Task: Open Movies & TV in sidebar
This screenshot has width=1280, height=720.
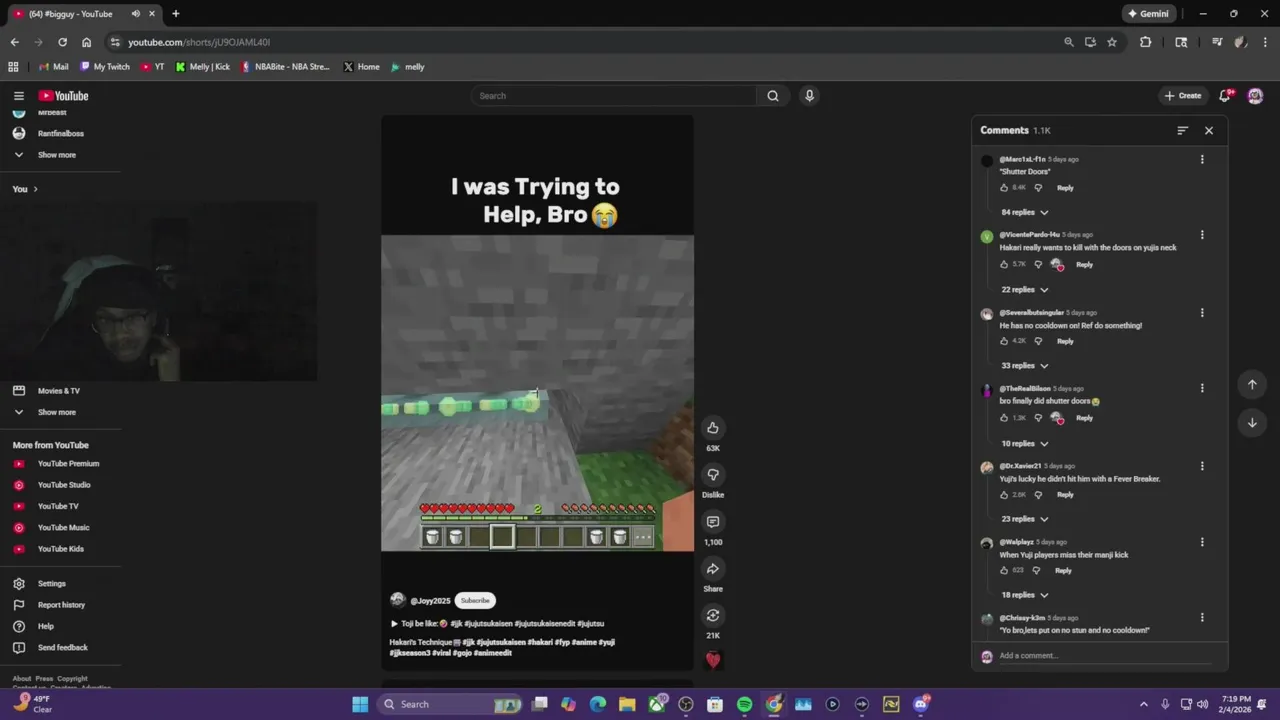Action: (x=58, y=391)
